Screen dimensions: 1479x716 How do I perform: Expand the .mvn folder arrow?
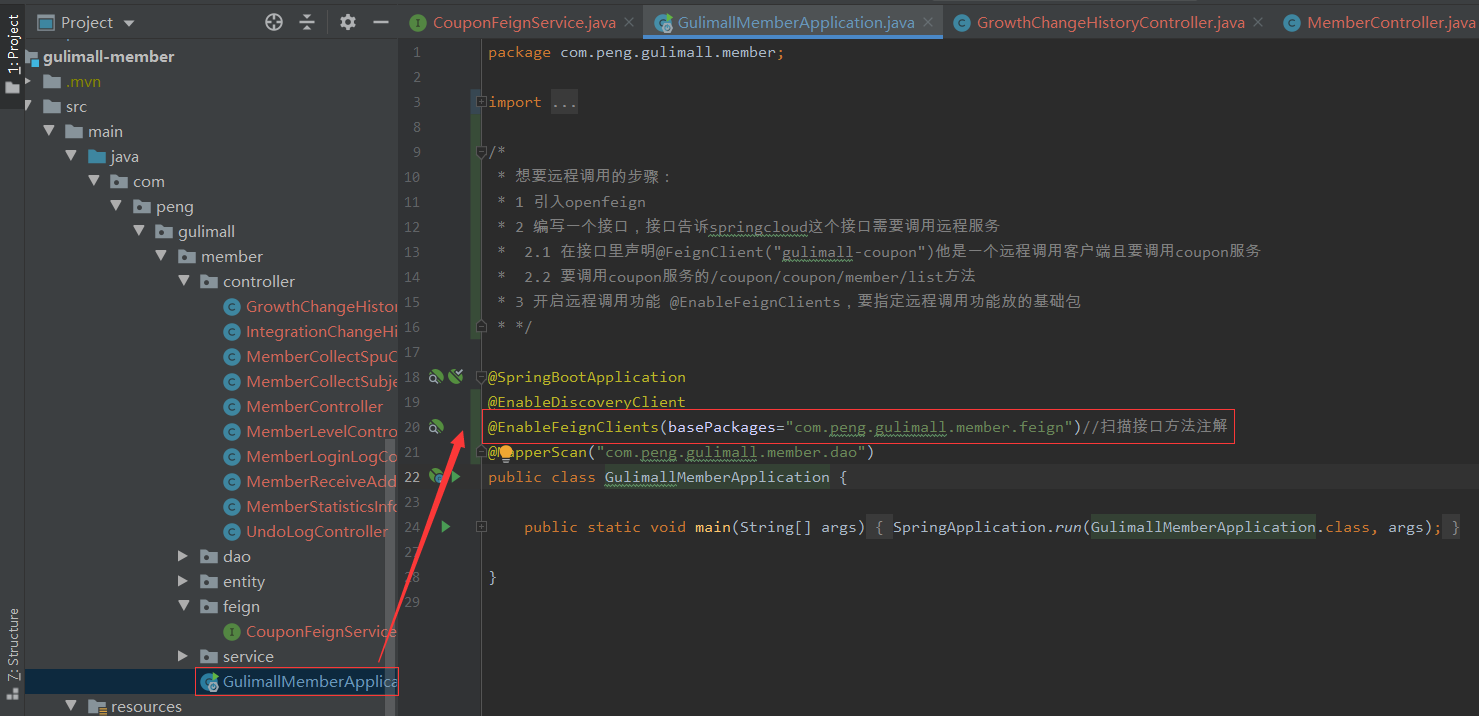29,82
